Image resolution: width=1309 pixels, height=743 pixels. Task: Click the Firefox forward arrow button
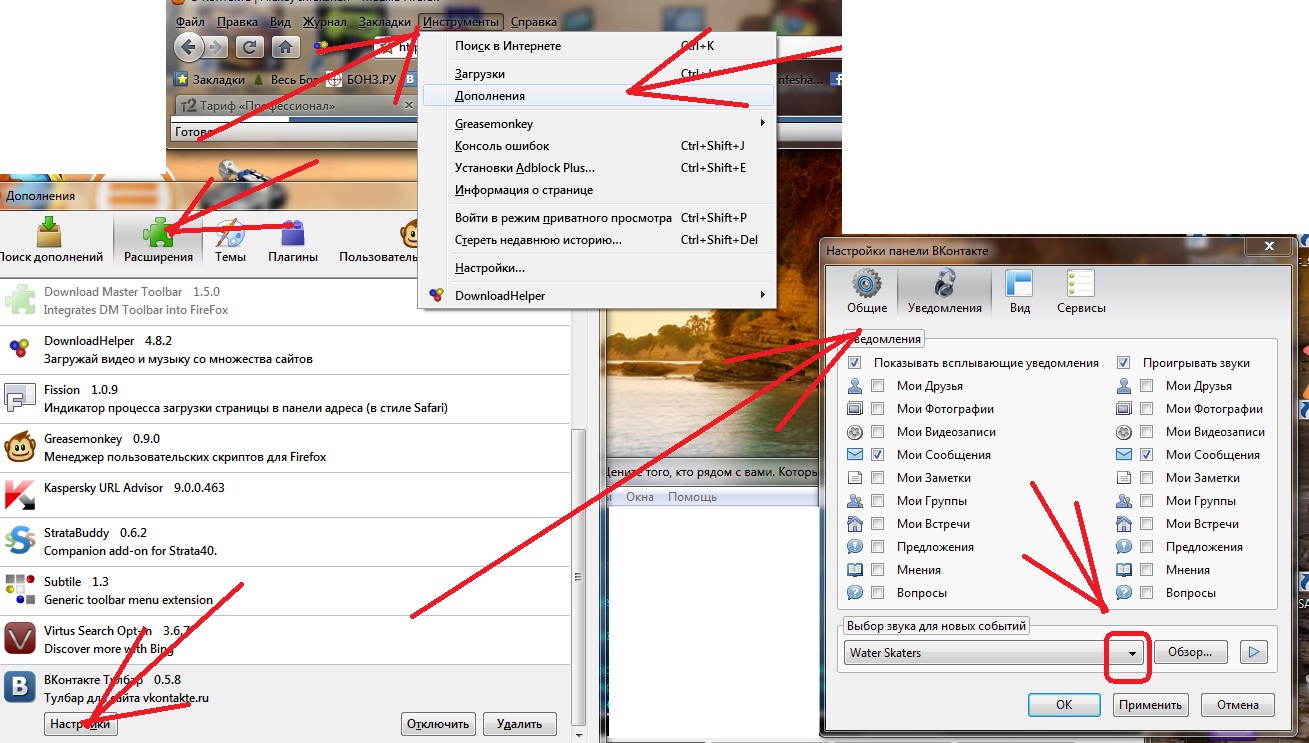(x=217, y=46)
